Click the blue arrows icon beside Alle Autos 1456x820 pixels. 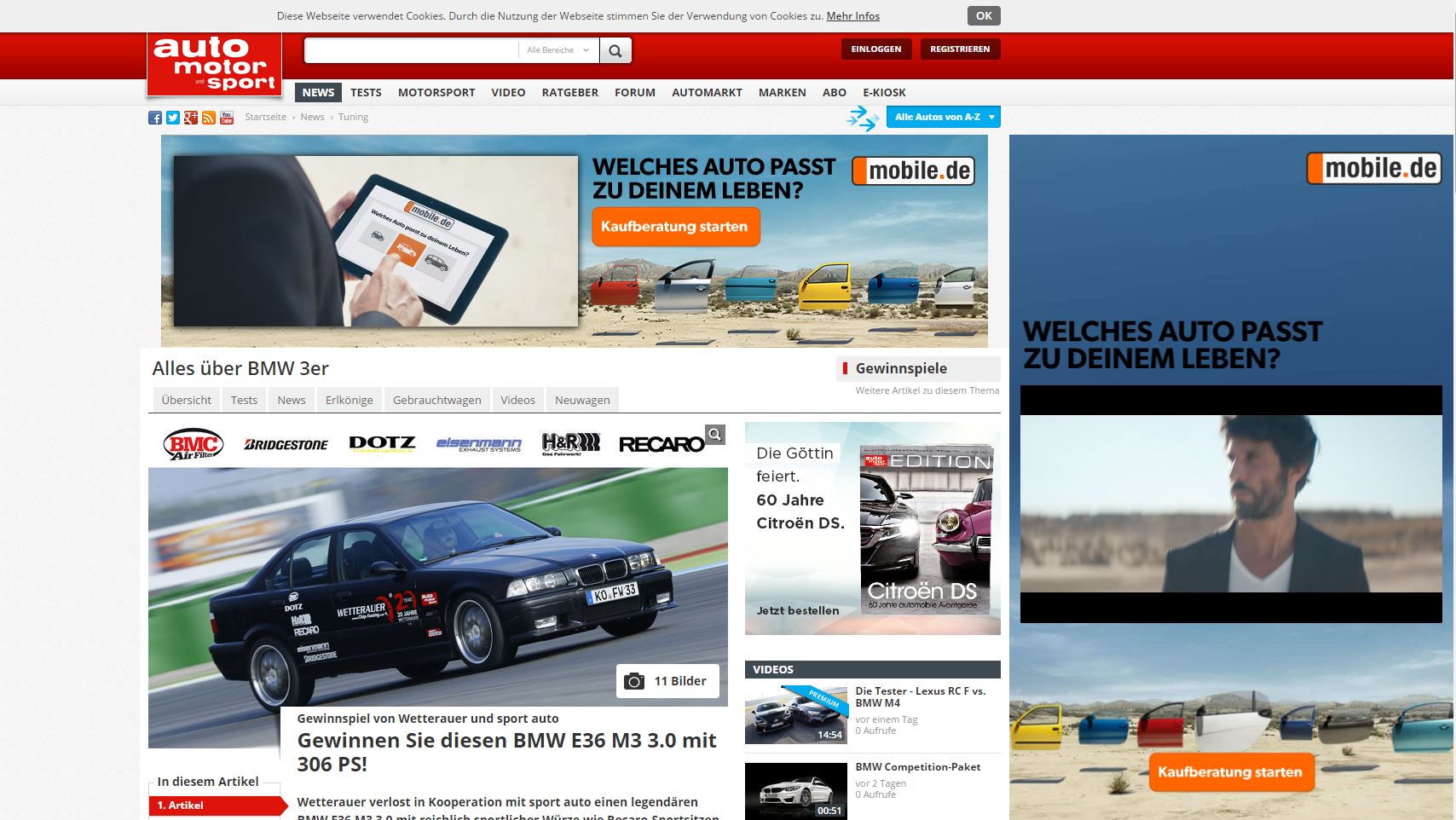(863, 118)
